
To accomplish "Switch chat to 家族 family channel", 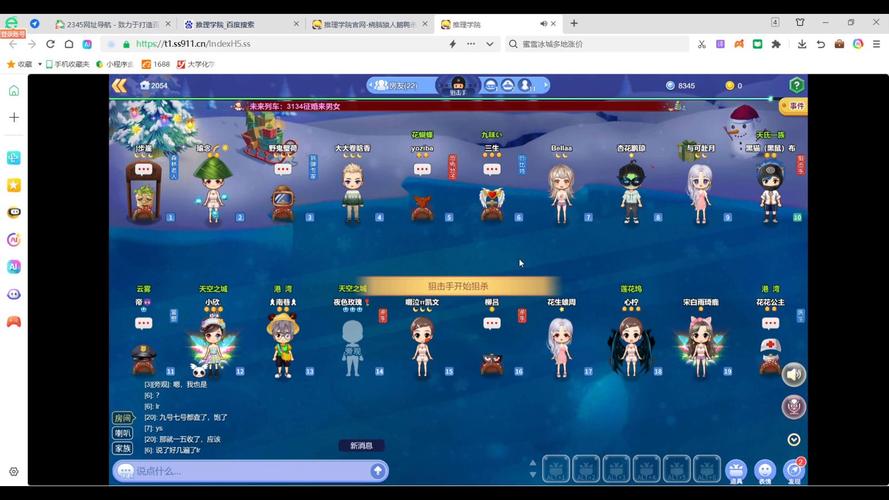I will (122, 448).
